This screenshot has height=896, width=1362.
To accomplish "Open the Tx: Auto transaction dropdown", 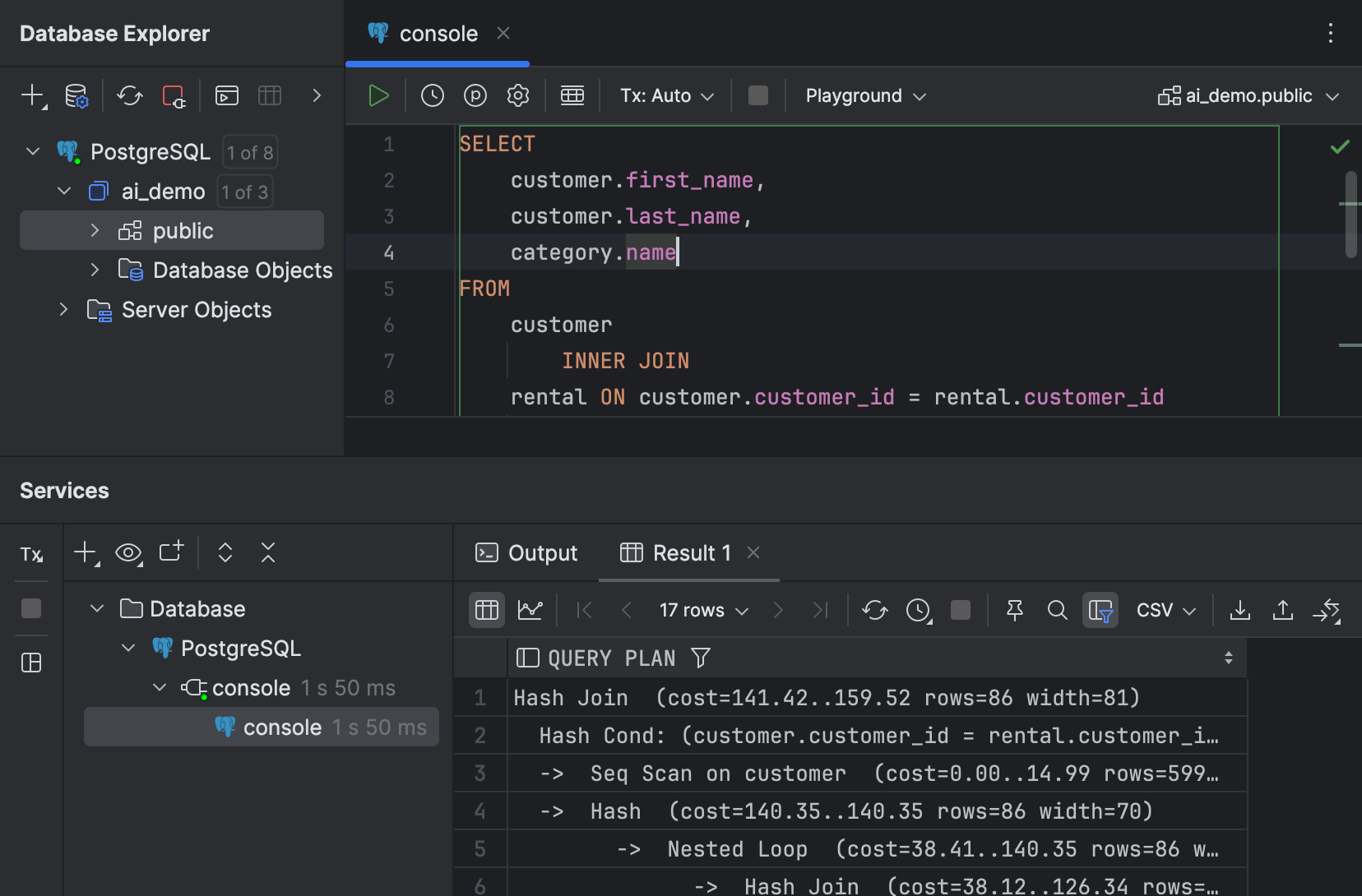I will (666, 95).
